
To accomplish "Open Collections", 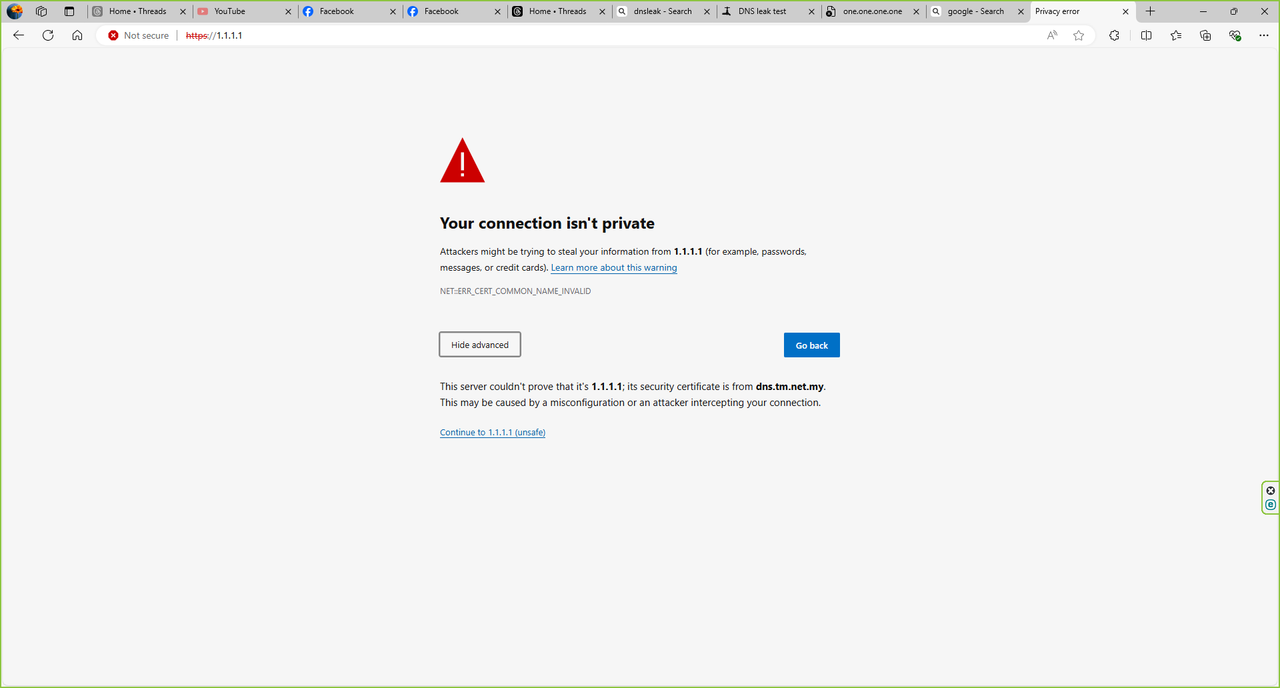I will [1206, 35].
